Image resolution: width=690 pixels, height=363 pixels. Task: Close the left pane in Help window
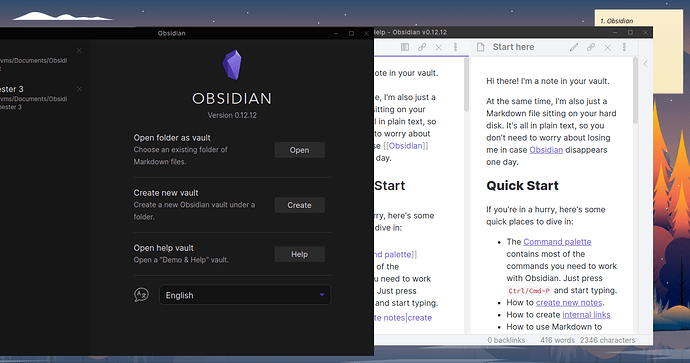click(439, 48)
